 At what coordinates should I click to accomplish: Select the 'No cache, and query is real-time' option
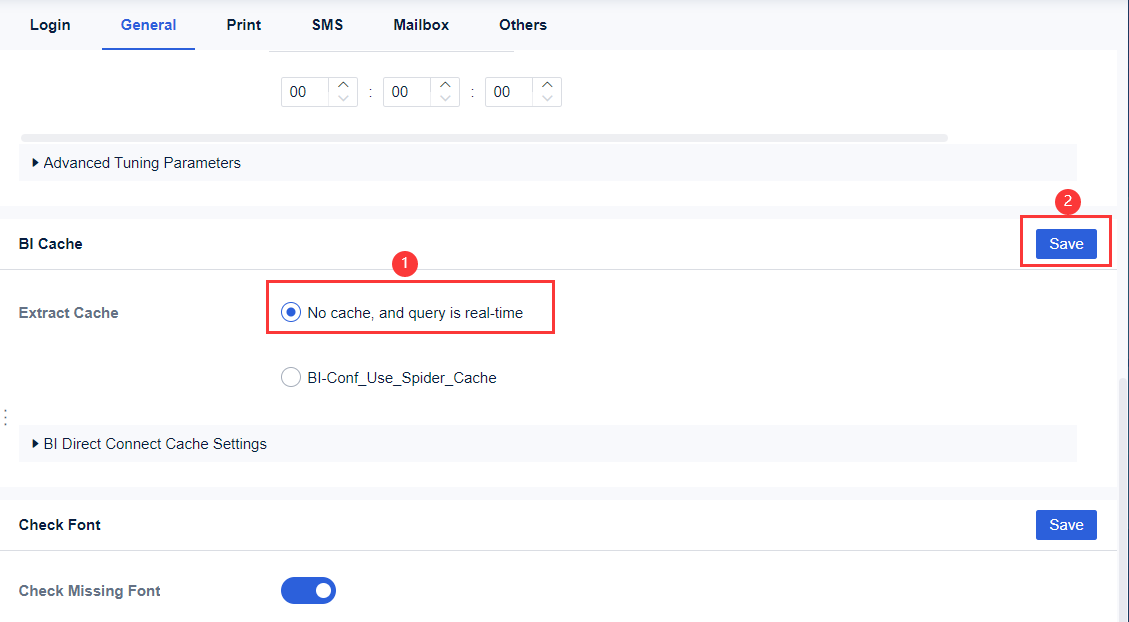[x=290, y=311]
